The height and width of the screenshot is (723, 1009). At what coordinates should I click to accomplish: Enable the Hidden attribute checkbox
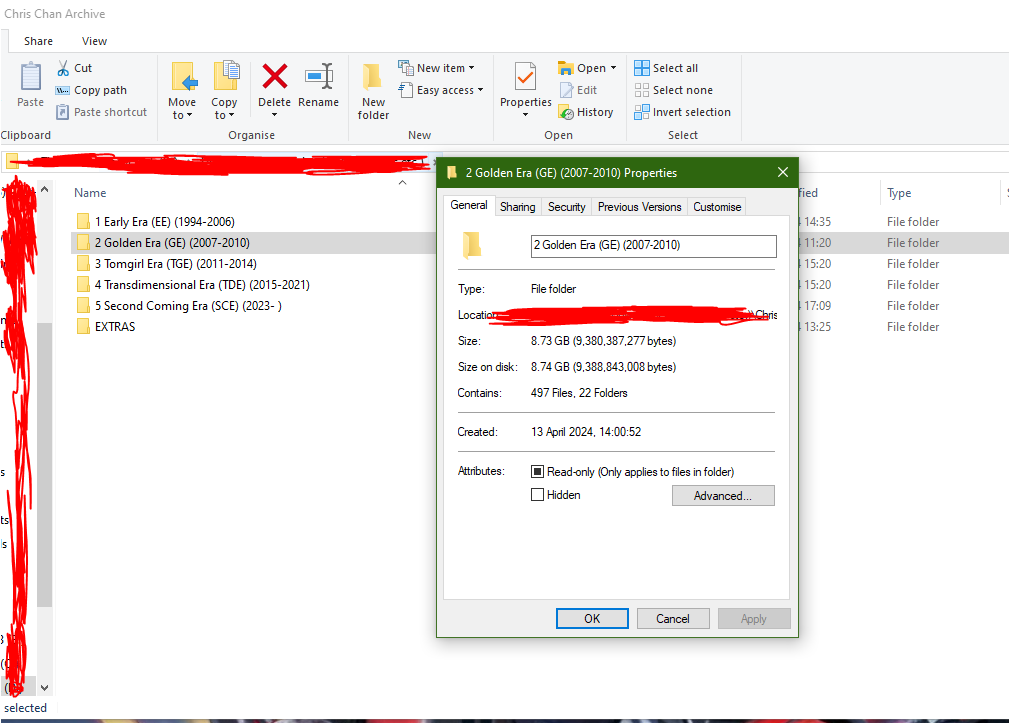tap(537, 495)
